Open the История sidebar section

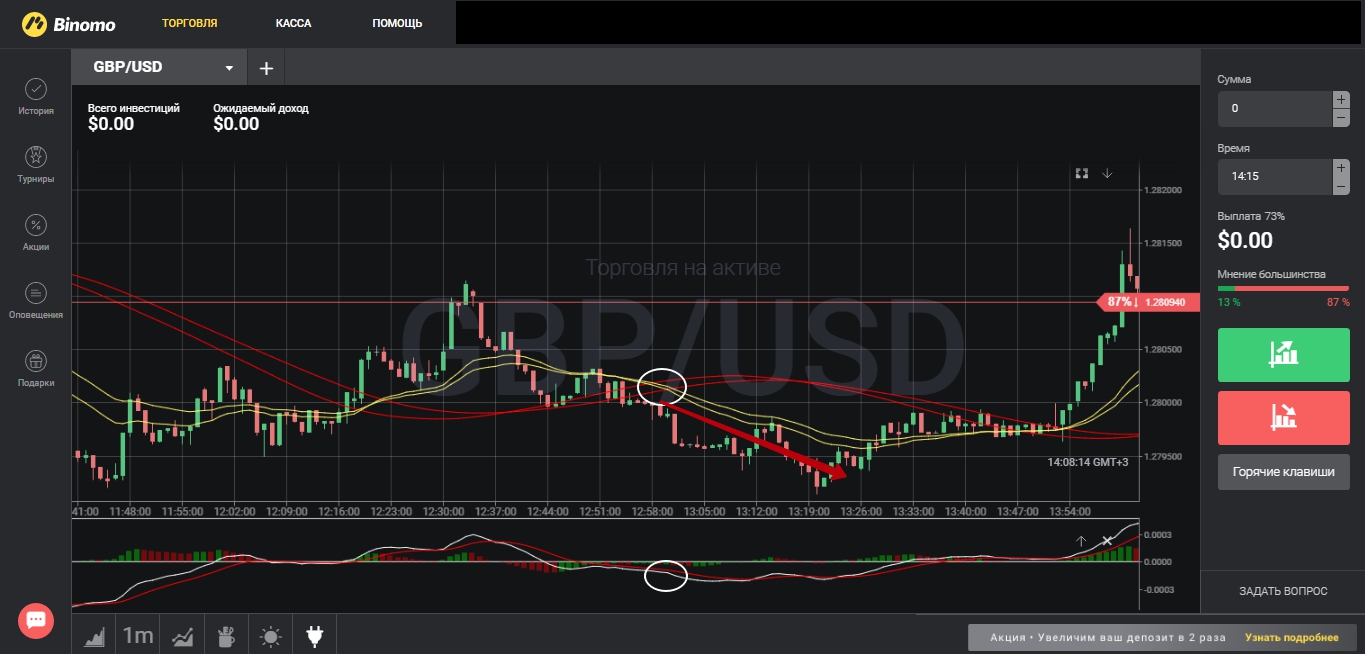click(35, 97)
